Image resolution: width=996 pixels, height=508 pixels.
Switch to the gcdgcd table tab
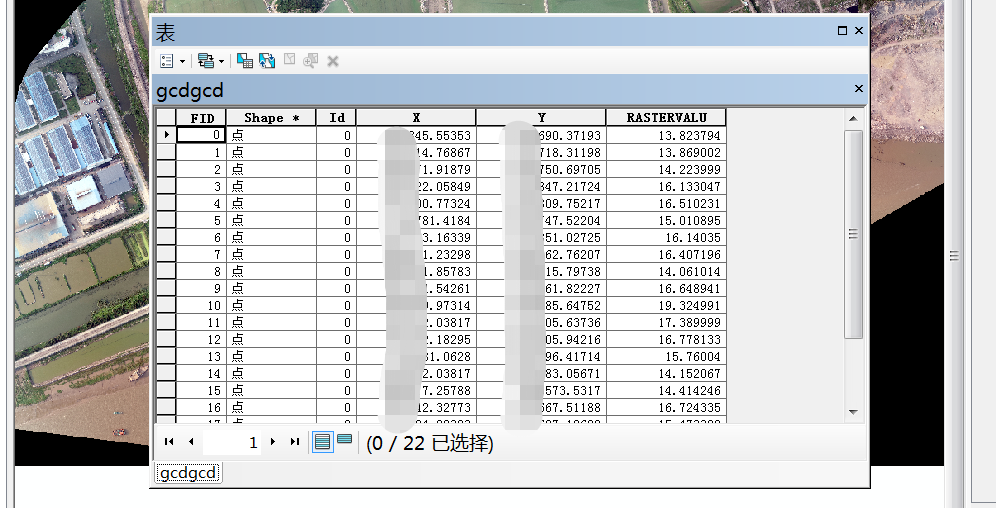pyautogui.click(x=189, y=473)
